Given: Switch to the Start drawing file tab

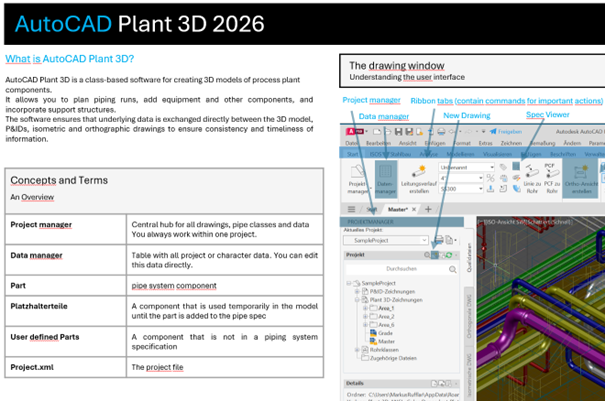Looking at the screenshot, I should click(x=371, y=209).
